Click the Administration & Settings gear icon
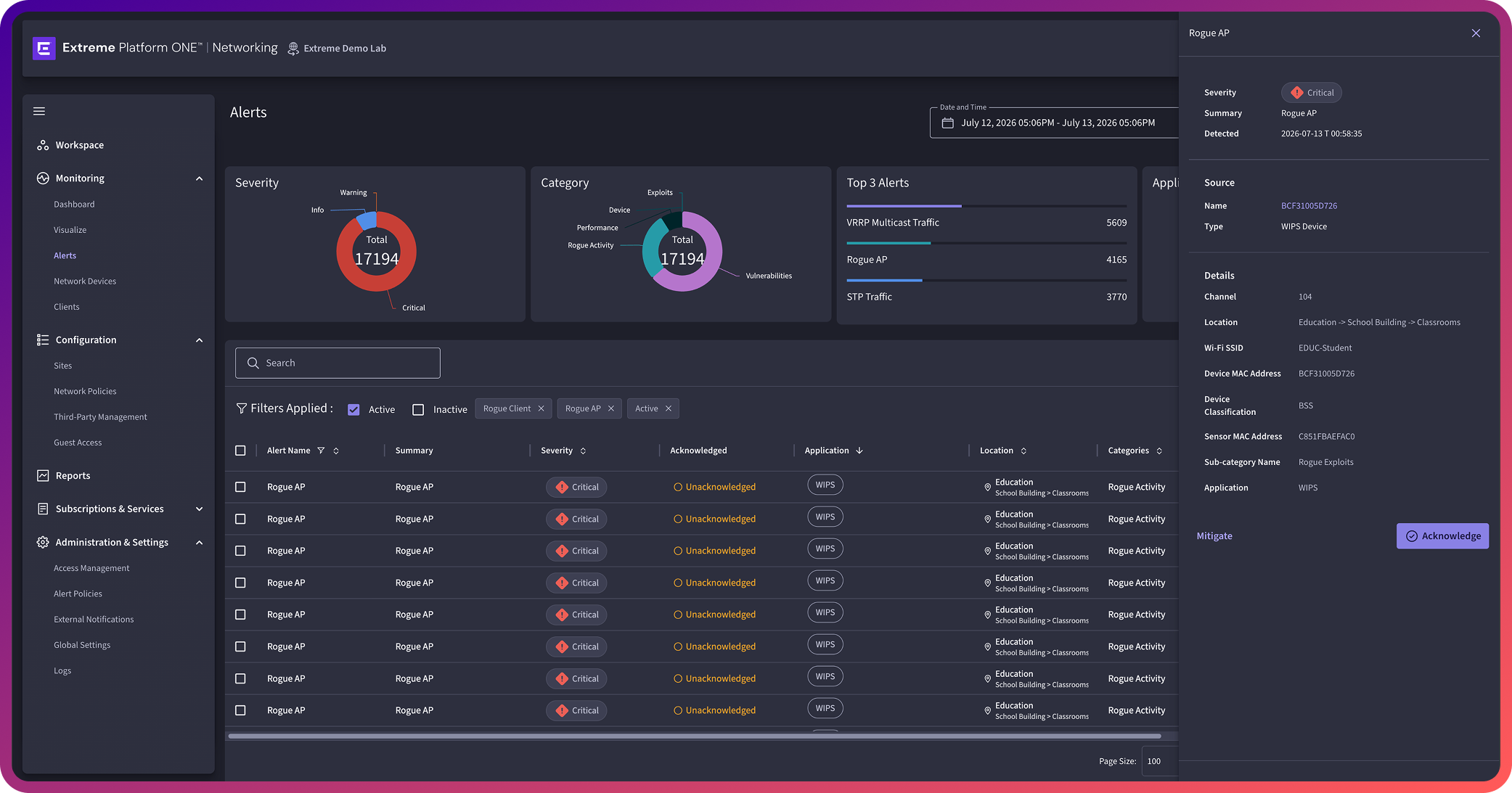 pyautogui.click(x=43, y=543)
